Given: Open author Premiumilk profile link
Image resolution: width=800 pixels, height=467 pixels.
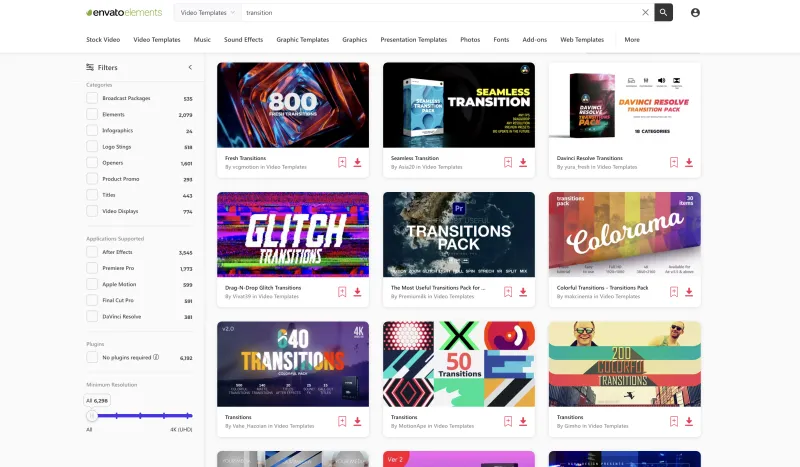Looking at the screenshot, I should pyautogui.click(x=413, y=297).
